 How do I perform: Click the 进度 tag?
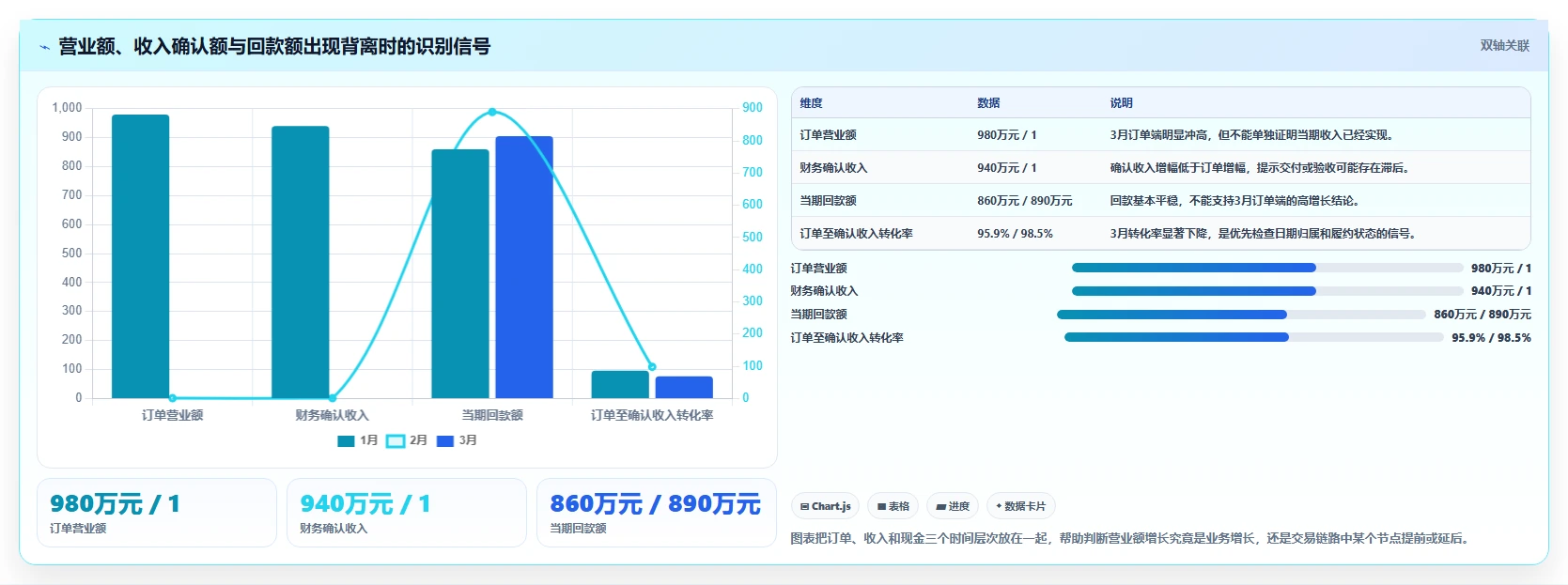[953, 506]
